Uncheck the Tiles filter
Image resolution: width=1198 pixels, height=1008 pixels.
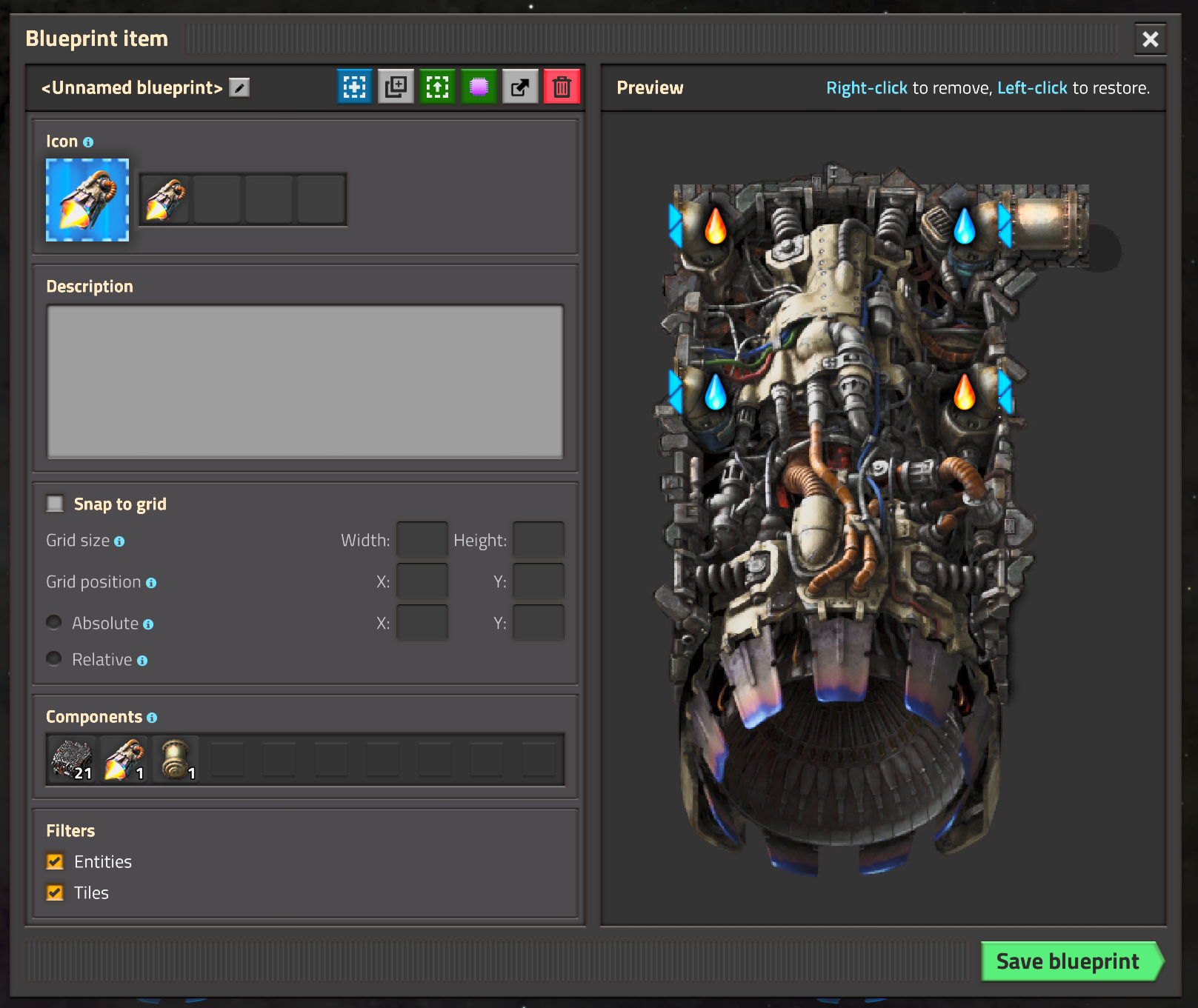(55, 892)
